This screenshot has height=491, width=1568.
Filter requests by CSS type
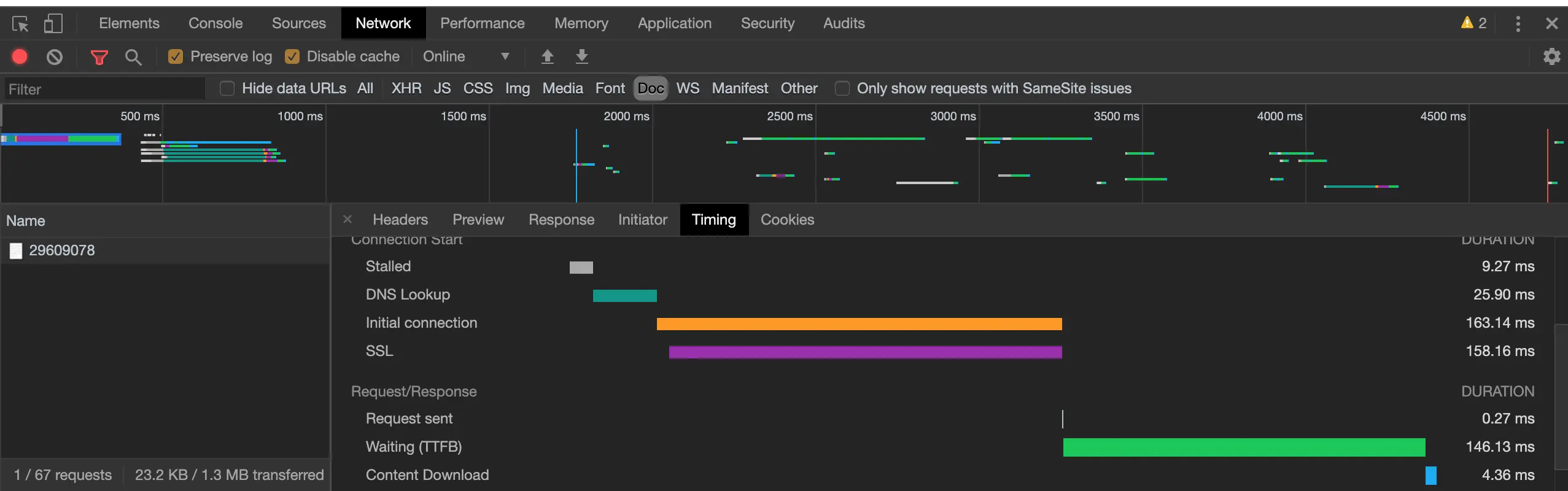point(478,88)
